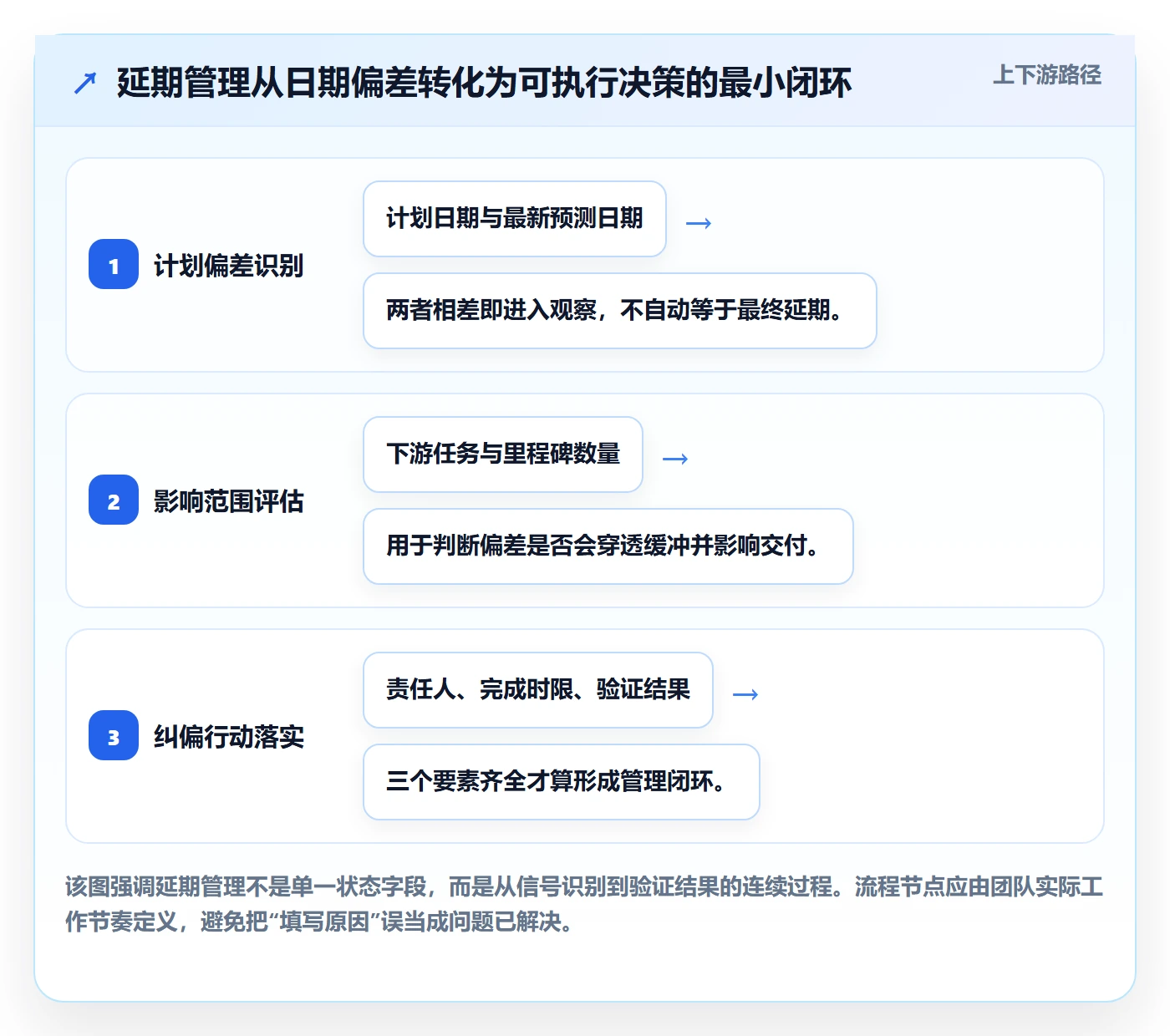Select the blue step badge numbered 2
This screenshot has width=1170, height=1036.
pyautogui.click(x=114, y=500)
